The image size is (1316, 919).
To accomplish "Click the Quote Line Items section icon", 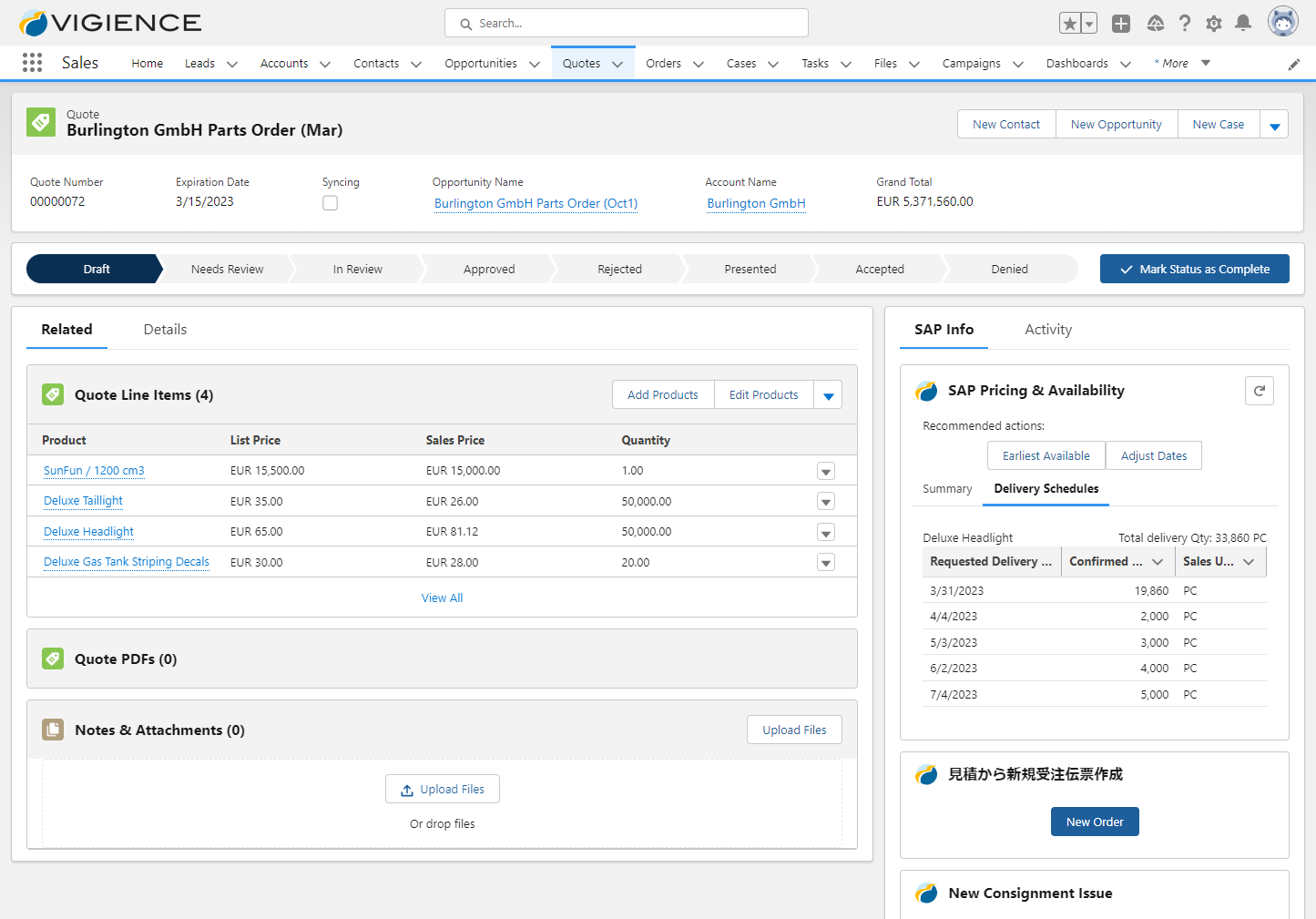I will [53, 394].
